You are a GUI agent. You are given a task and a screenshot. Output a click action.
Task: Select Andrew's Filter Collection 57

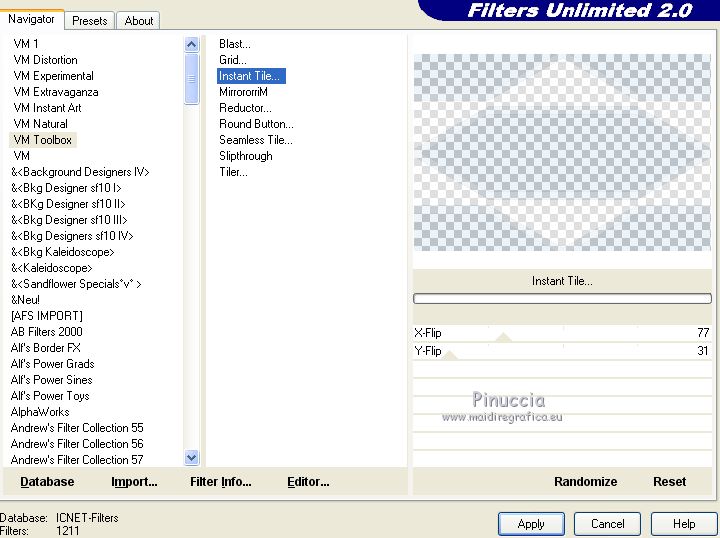point(77,460)
